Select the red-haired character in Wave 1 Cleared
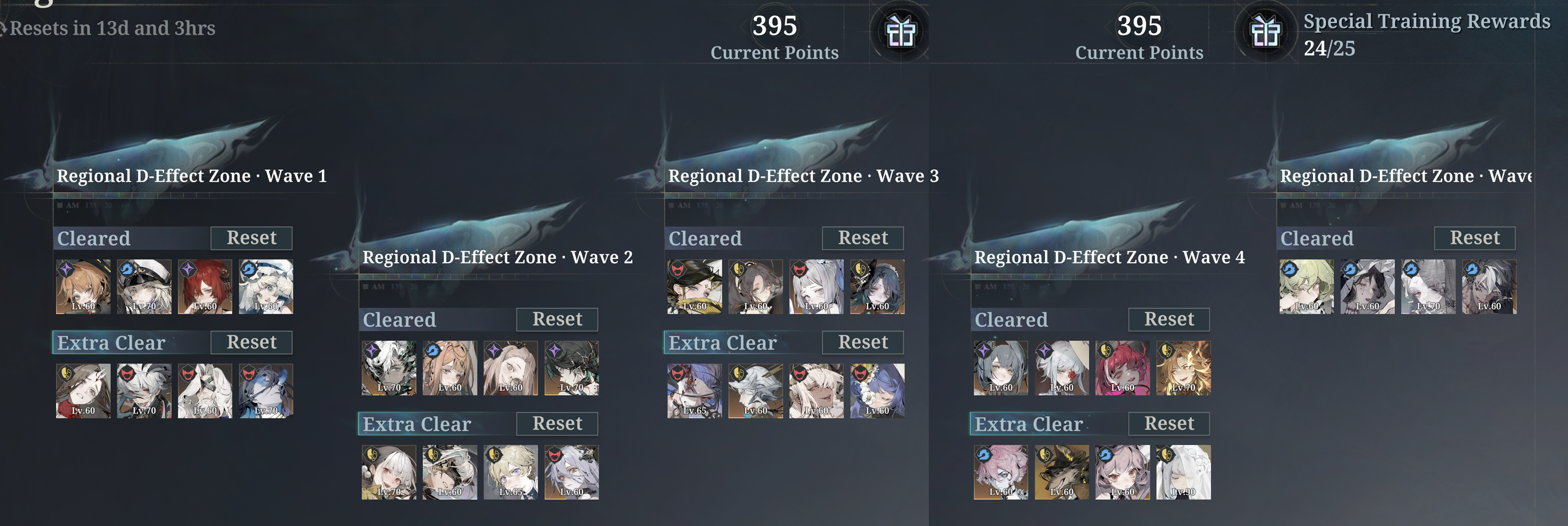1568x526 pixels. pyautogui.click(x=205, y=287)
